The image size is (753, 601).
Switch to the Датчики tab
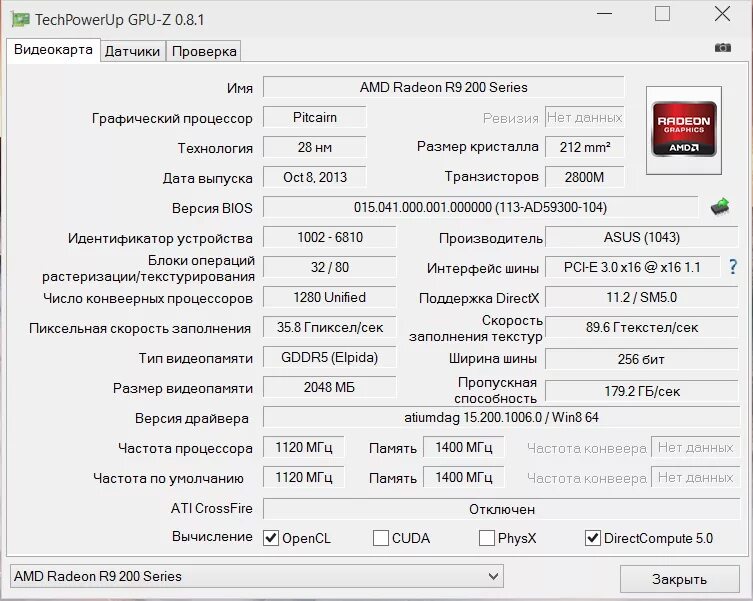133,51
